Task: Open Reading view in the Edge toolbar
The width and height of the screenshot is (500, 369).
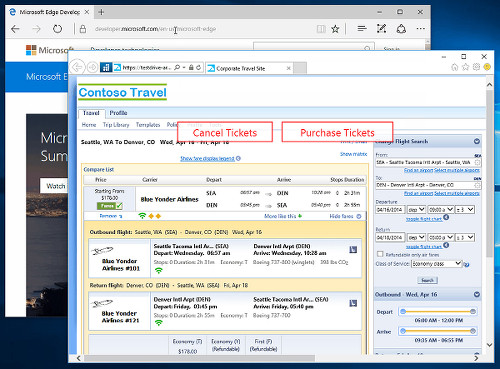Action: pyautogui.click(x=321, y=29)
